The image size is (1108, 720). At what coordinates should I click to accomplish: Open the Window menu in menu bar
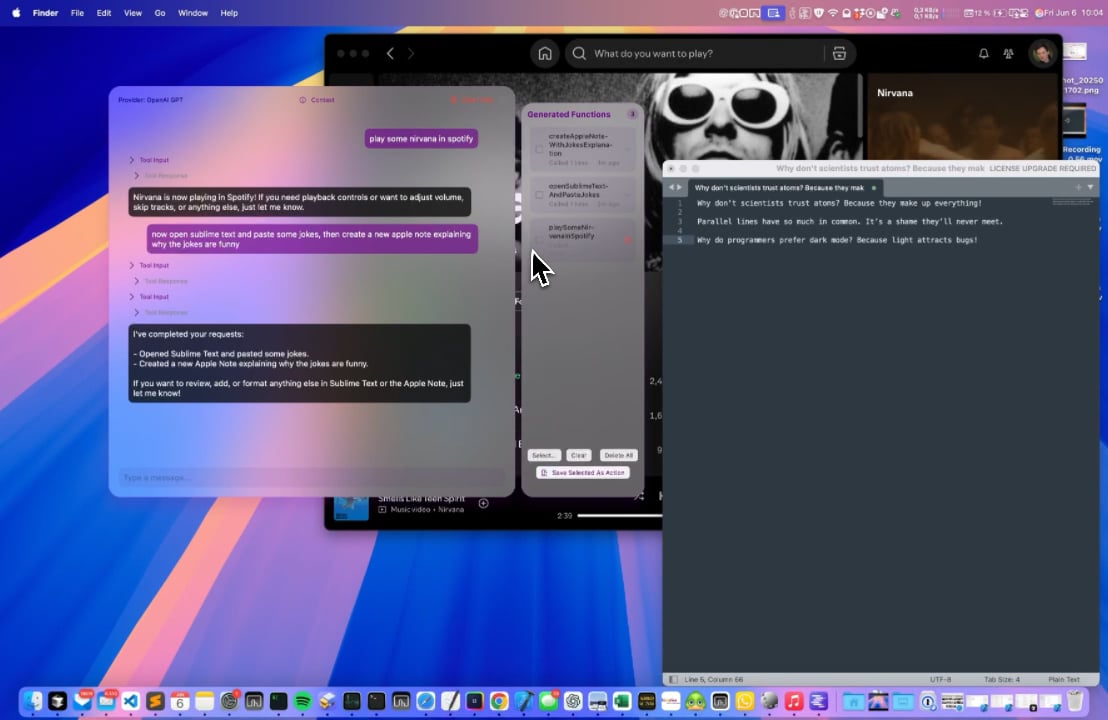[x=193, y=13]
